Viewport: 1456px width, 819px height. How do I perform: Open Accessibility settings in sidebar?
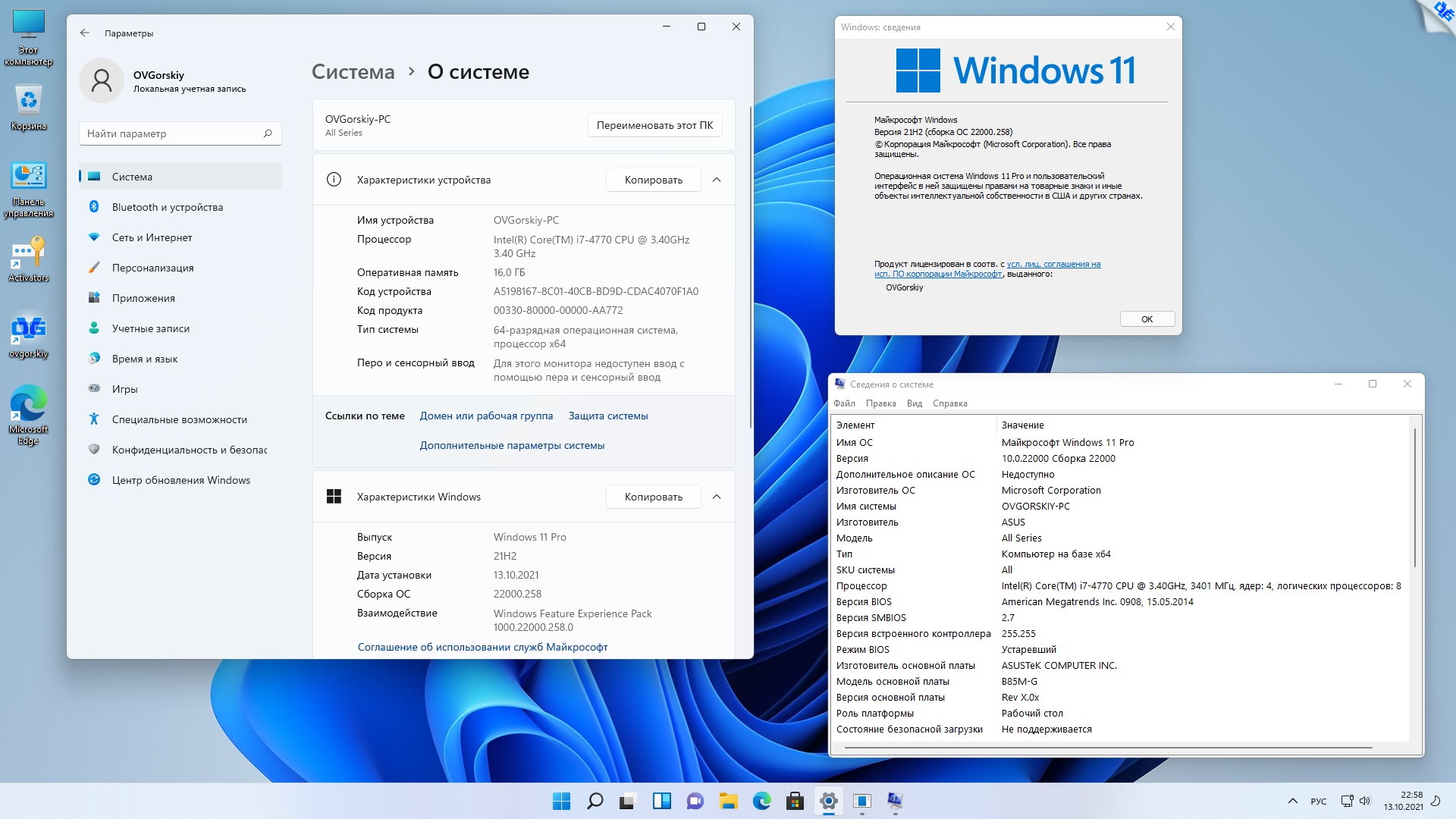click(x=179, y=419)
